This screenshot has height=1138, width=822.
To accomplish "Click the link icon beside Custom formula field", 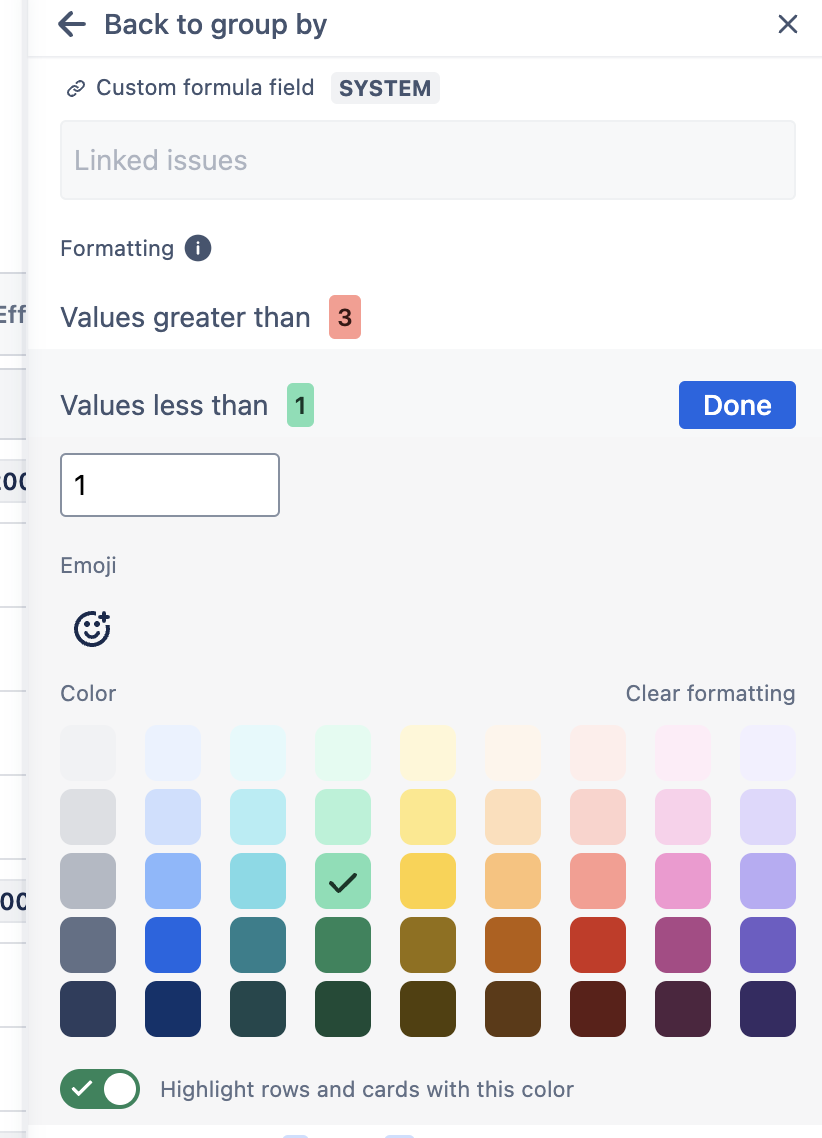I will click(75, 87).
